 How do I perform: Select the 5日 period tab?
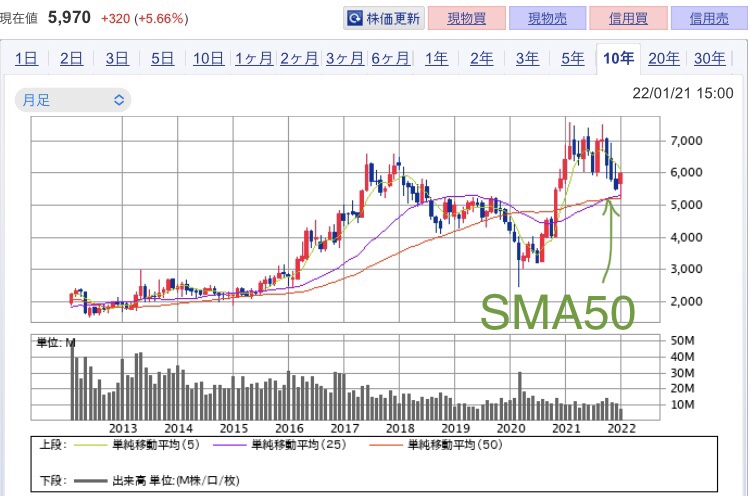163,59
